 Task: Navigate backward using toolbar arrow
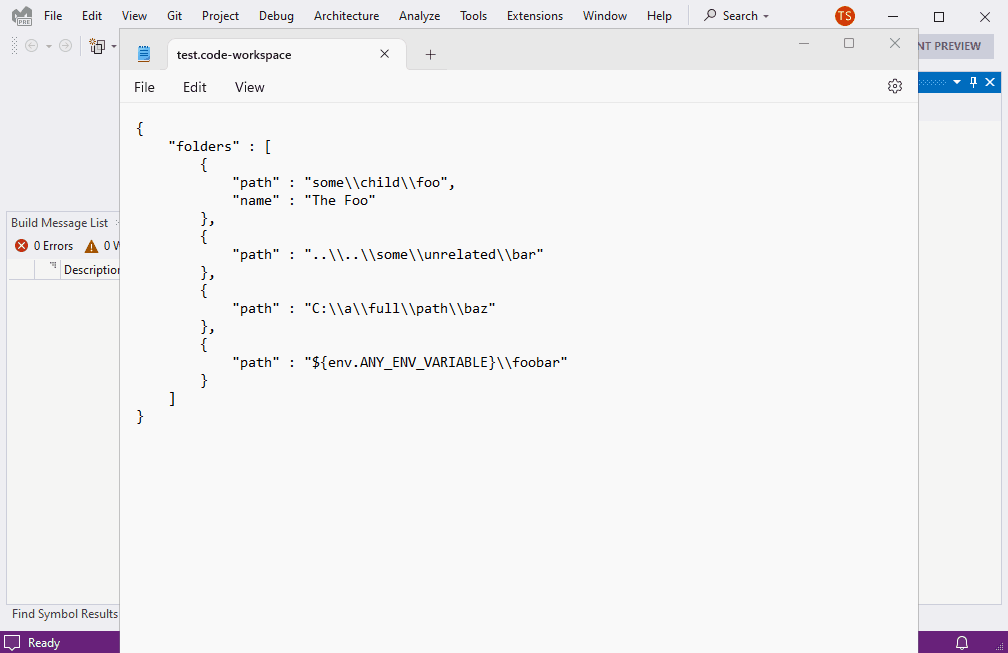tap(31, 46)
